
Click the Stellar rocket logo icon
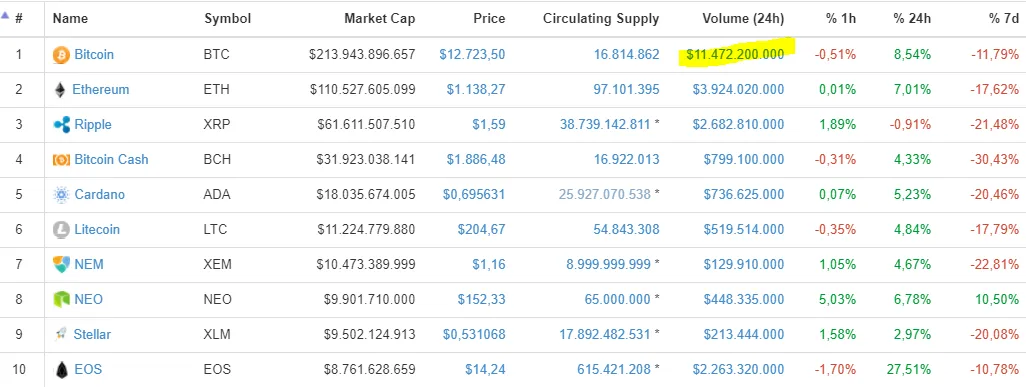coord(60,335)
